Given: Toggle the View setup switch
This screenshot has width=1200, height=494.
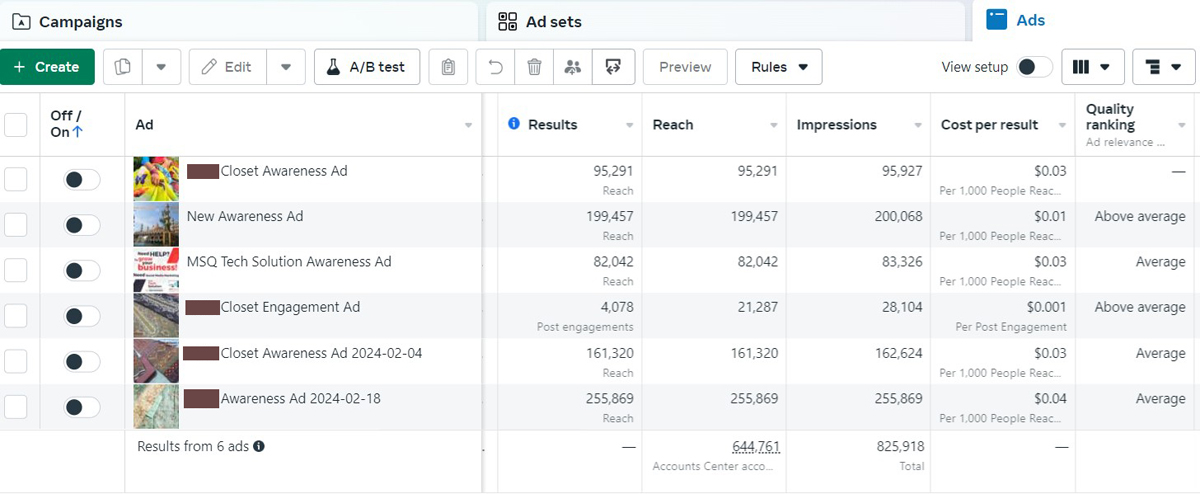Looking at the screenshot, I should coord(1034,67).
